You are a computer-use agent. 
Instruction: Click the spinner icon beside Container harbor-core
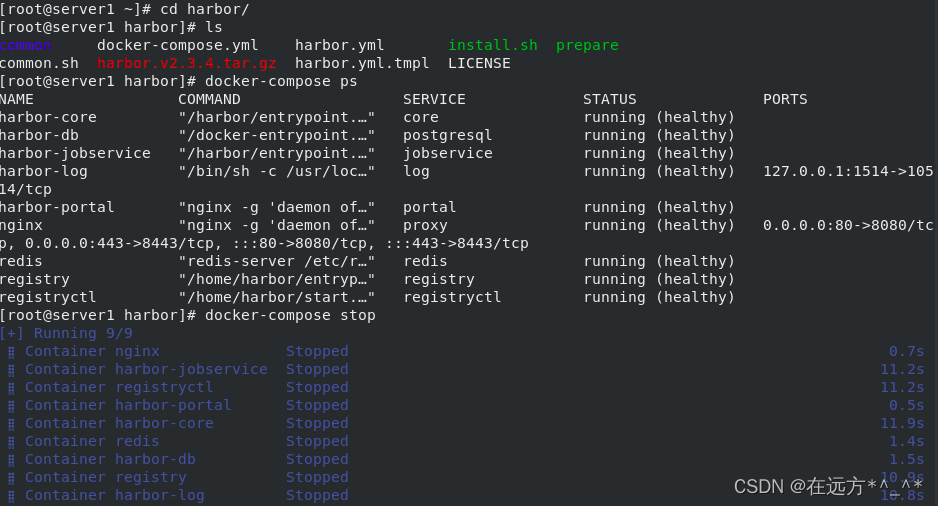point(11,424)
